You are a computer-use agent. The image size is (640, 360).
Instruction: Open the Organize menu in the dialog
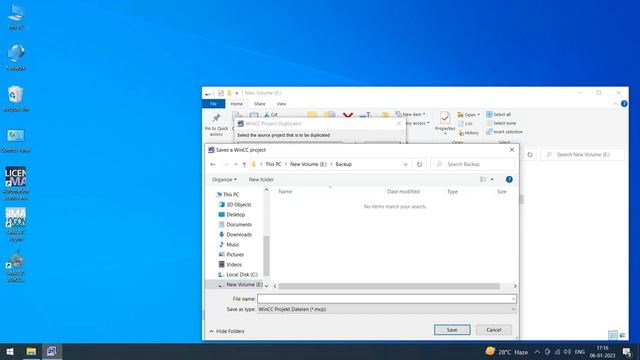224,180
